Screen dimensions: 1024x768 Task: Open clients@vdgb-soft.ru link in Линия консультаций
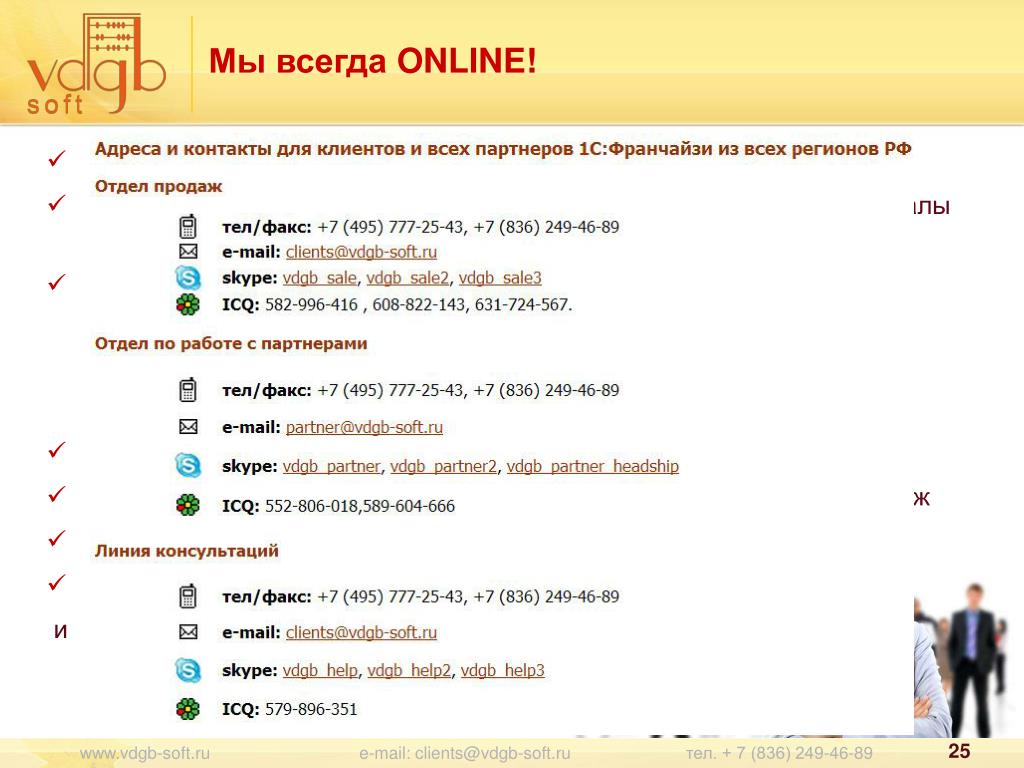pyautogui.click(x=361, y=633)
